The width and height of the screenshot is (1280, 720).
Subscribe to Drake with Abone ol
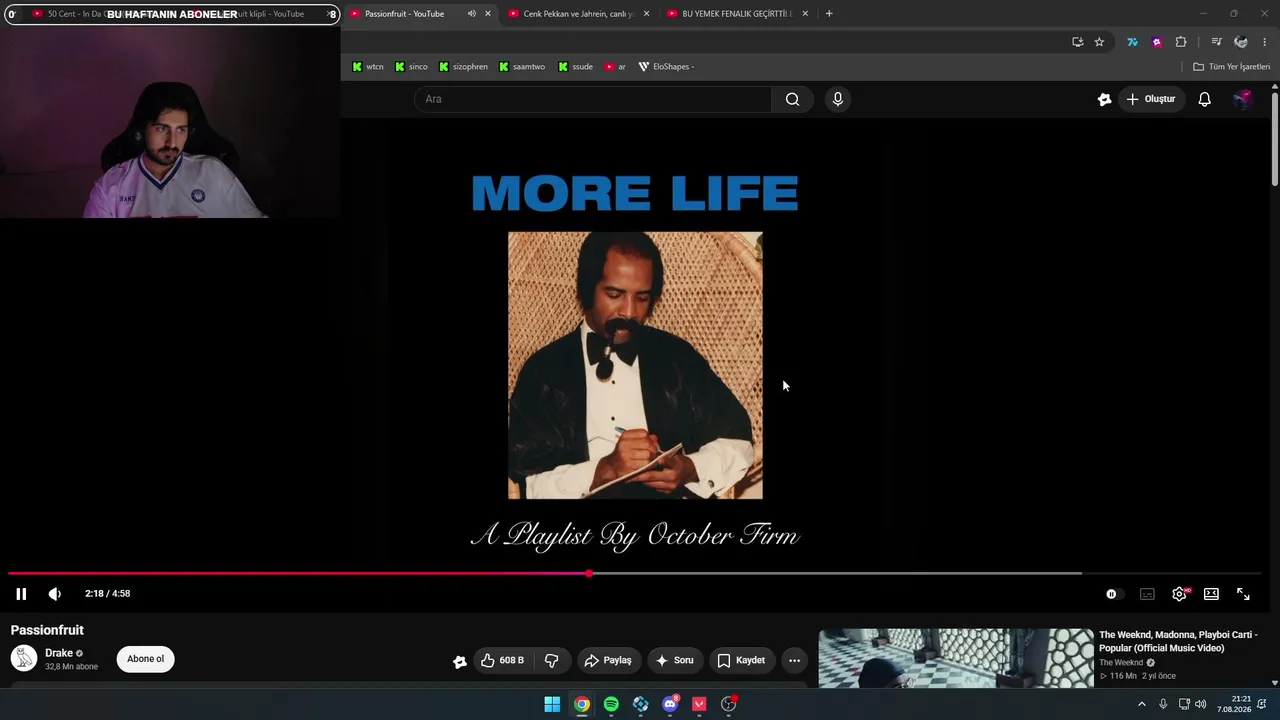[145, 659]
